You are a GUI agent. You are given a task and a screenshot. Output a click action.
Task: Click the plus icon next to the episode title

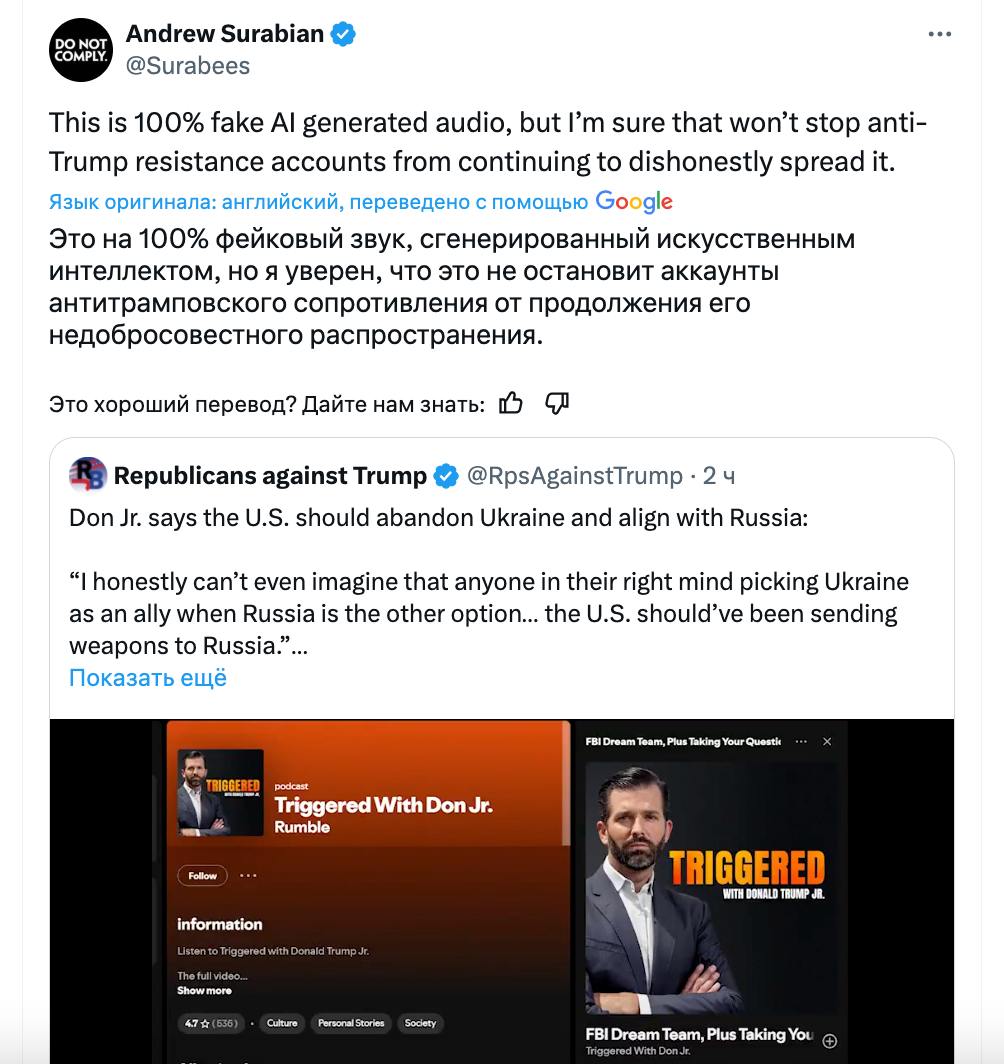point(829,1039)
